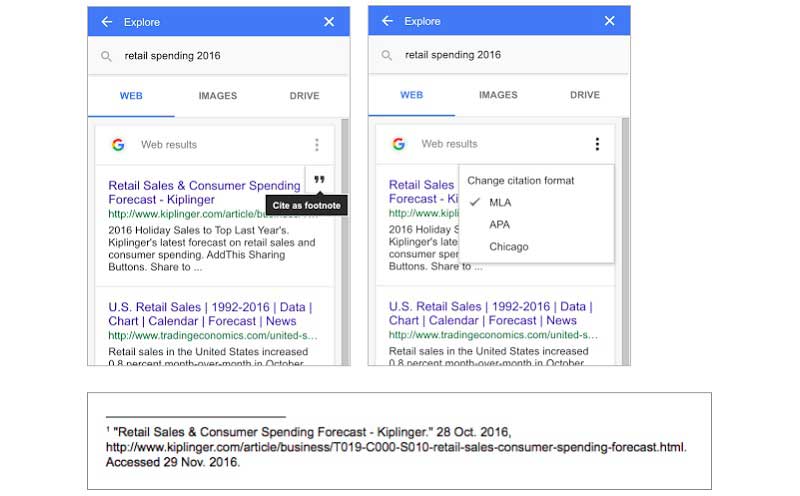Viewport: 800px width, 496px height.
Task: Click 'Accessed 29 Nov. 2016.' footnote text
Action: pos(172,462)
